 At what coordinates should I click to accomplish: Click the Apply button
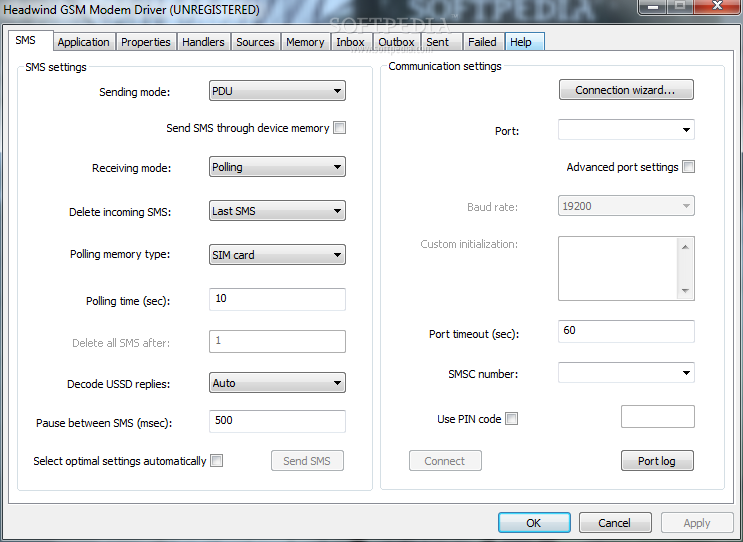click(697, 523)
